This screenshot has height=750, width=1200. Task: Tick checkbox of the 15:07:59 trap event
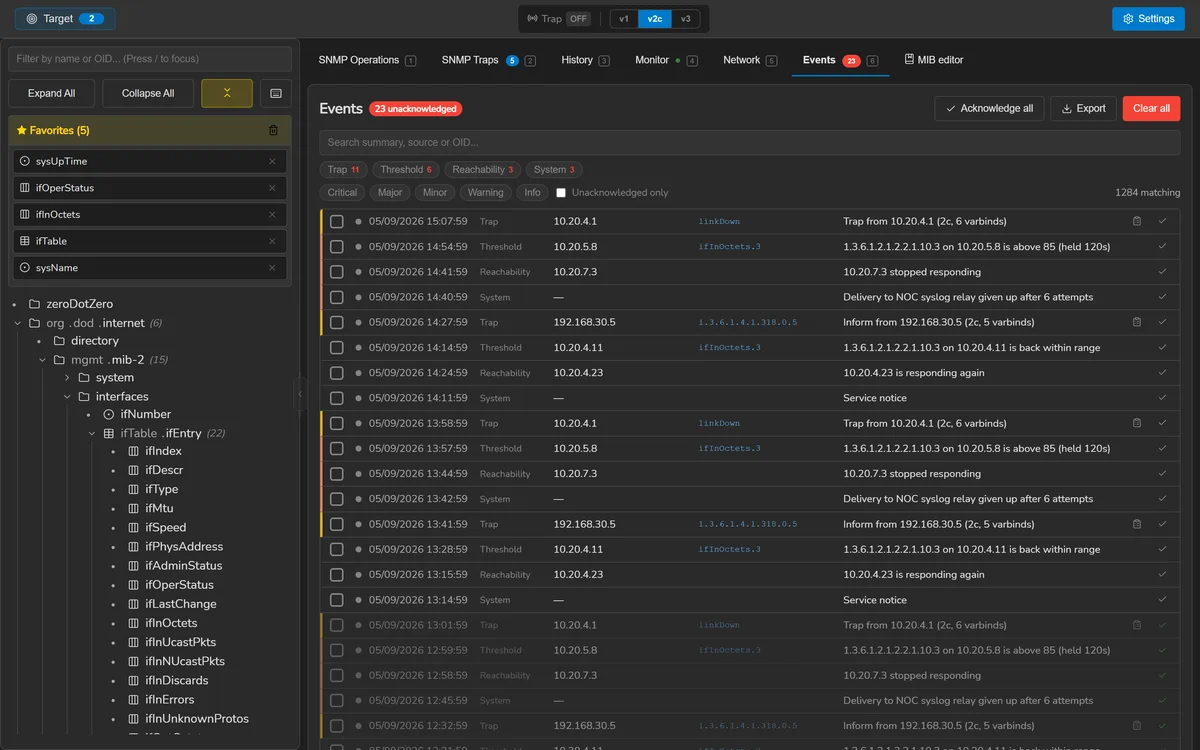click(337, 221)
